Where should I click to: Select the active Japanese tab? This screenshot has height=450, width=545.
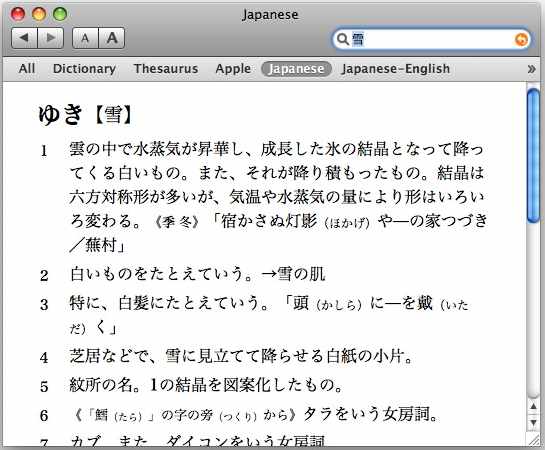coord(296,69)
